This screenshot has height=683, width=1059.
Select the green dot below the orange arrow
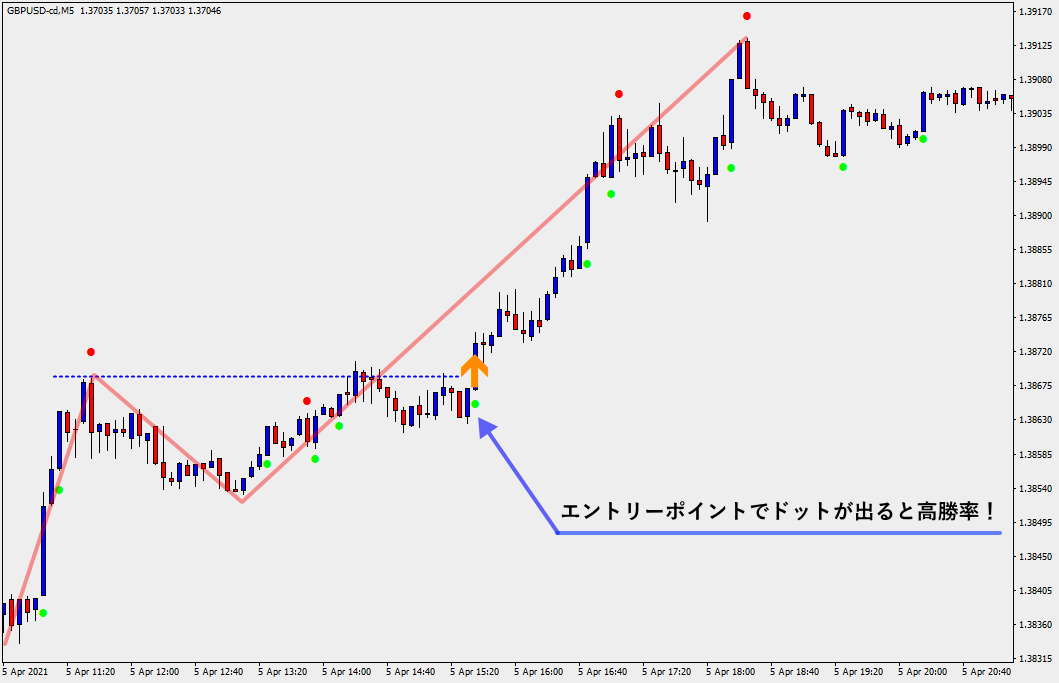(x=476, y=404)
